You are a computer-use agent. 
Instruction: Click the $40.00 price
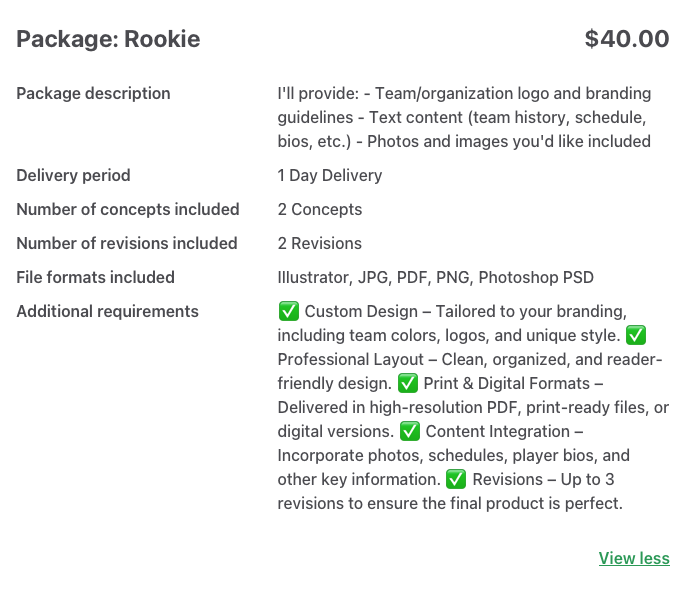pyautogui.click(x=627, y=39)
